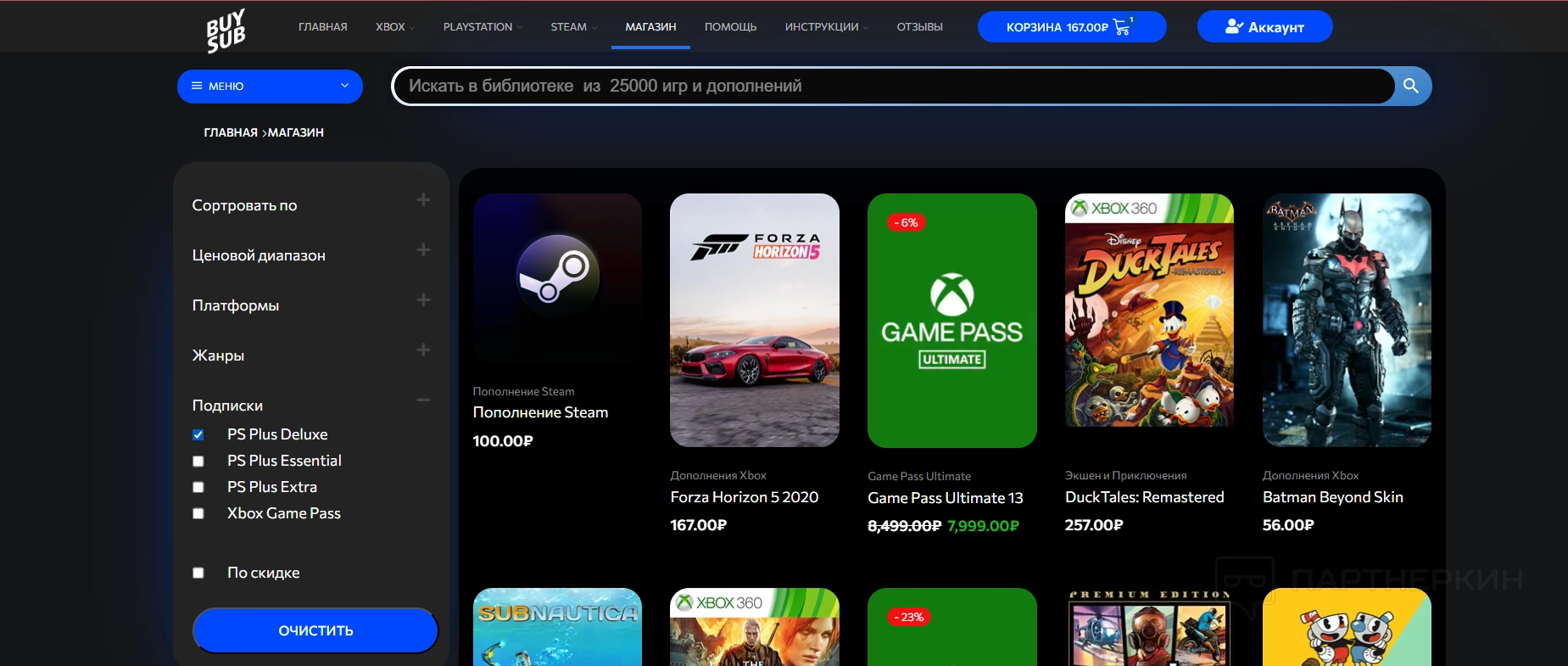Open the 'Batman Beyond Skin' title link
Image resolution: width=1568 pixels, height=666 pixels.
[x=1333, y=497]
